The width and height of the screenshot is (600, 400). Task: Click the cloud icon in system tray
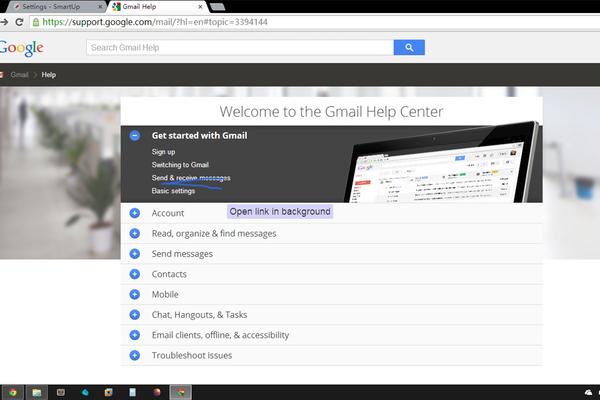click(589, 392)
